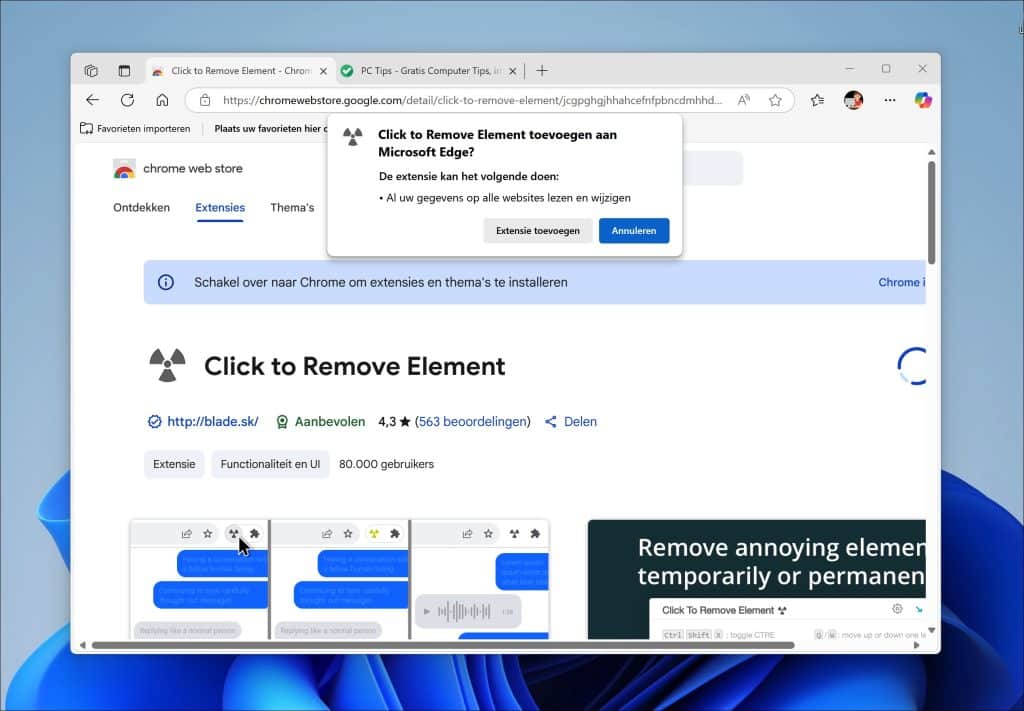Minimize the Edge window
Viewport: 1024px width, 711px height.
(x=849, y=69)
